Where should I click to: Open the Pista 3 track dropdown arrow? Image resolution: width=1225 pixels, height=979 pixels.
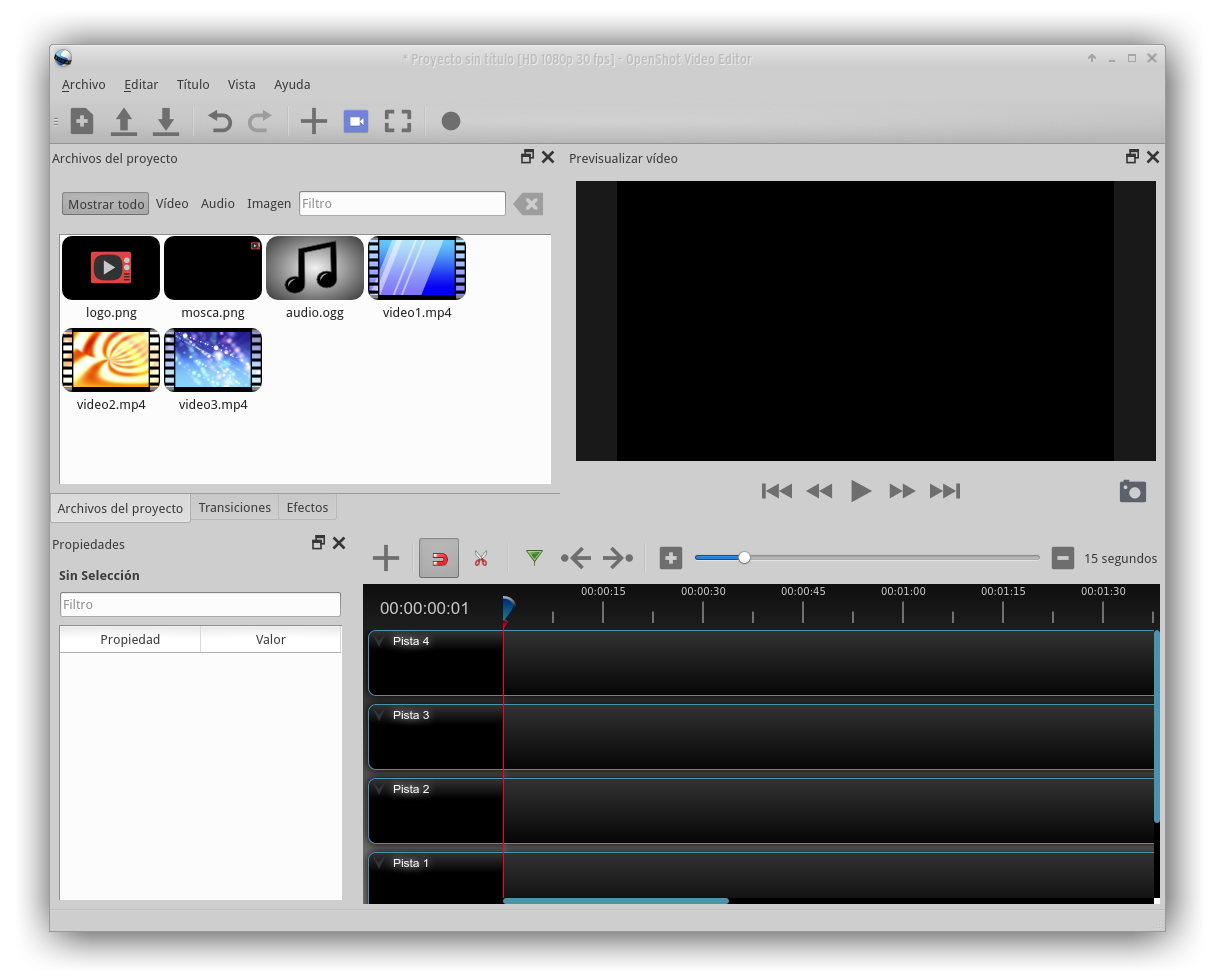click(380, 716)
